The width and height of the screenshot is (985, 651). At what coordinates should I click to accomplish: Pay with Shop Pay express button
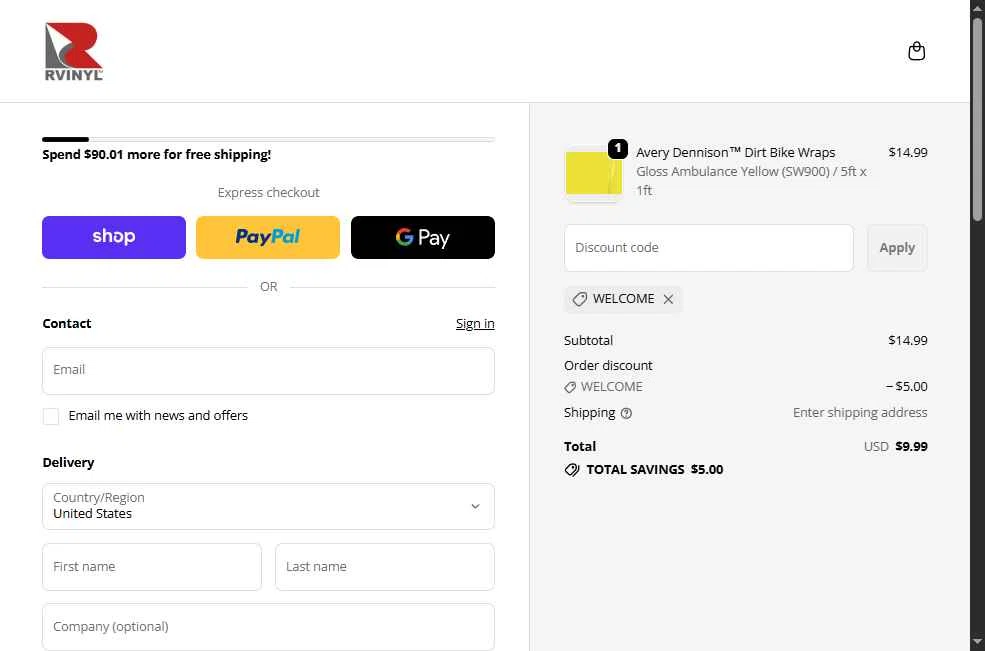[114, 238]
